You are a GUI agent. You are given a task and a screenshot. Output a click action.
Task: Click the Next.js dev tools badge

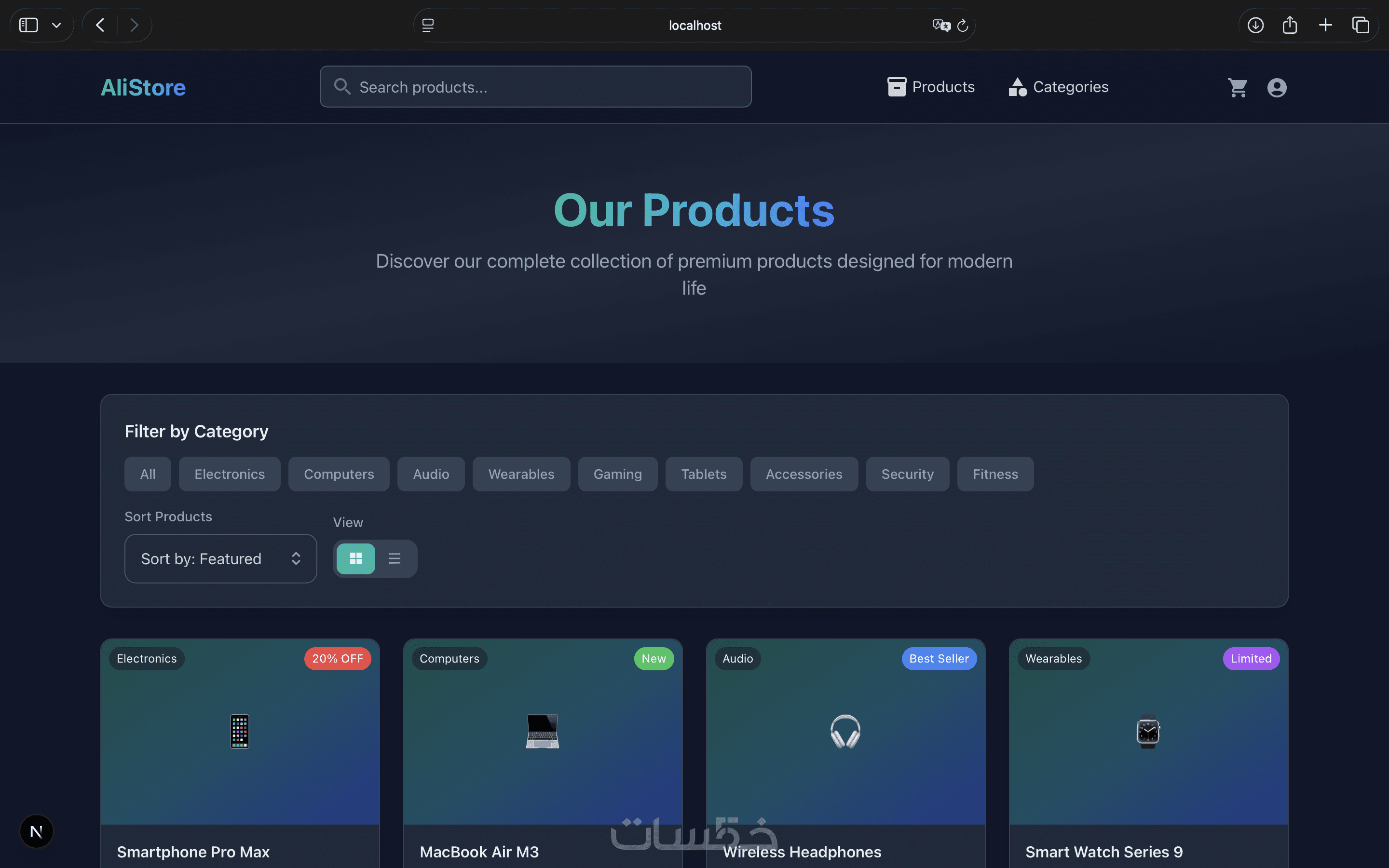coord(36,831)
